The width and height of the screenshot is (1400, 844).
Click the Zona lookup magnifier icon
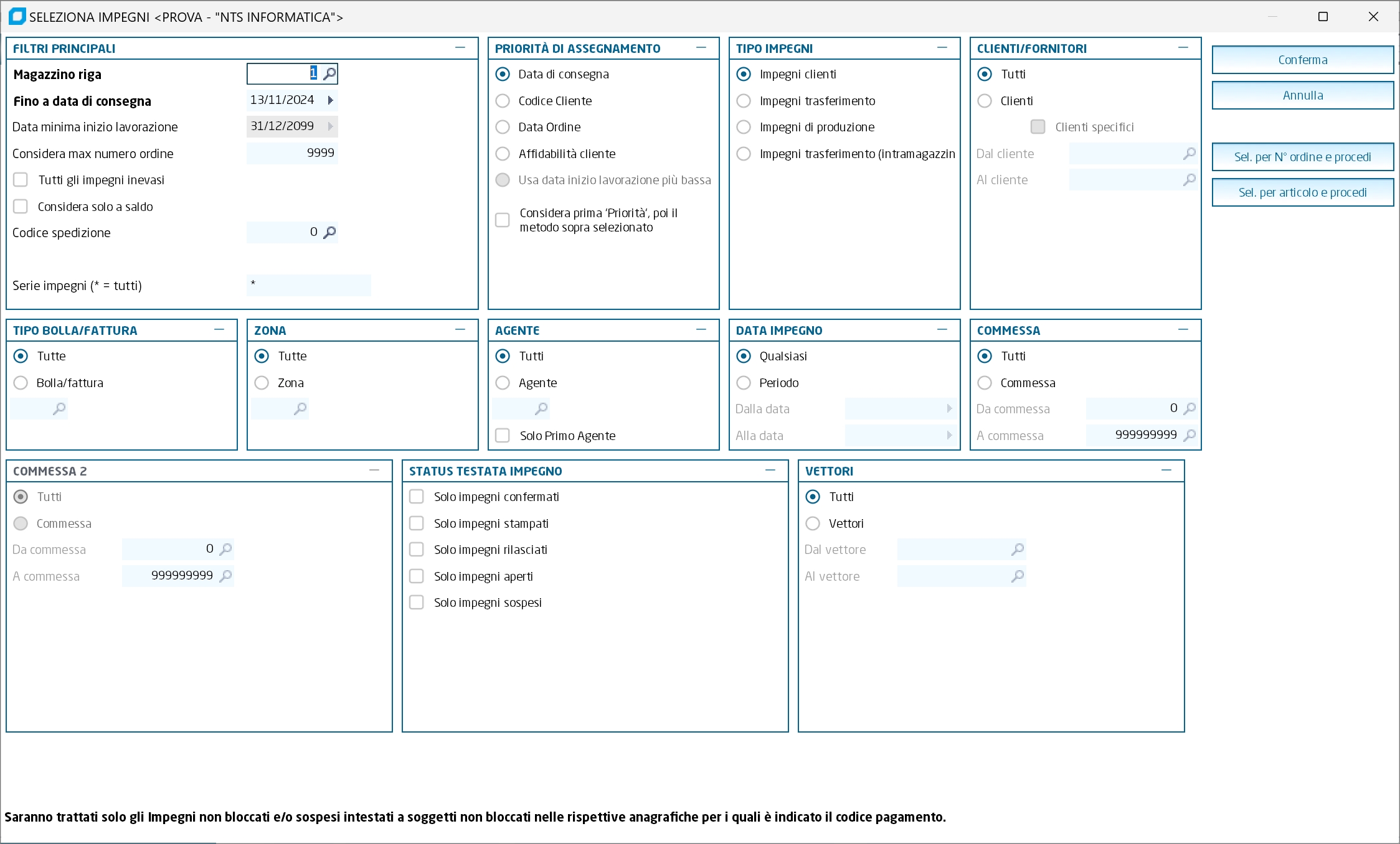[300, 409]
